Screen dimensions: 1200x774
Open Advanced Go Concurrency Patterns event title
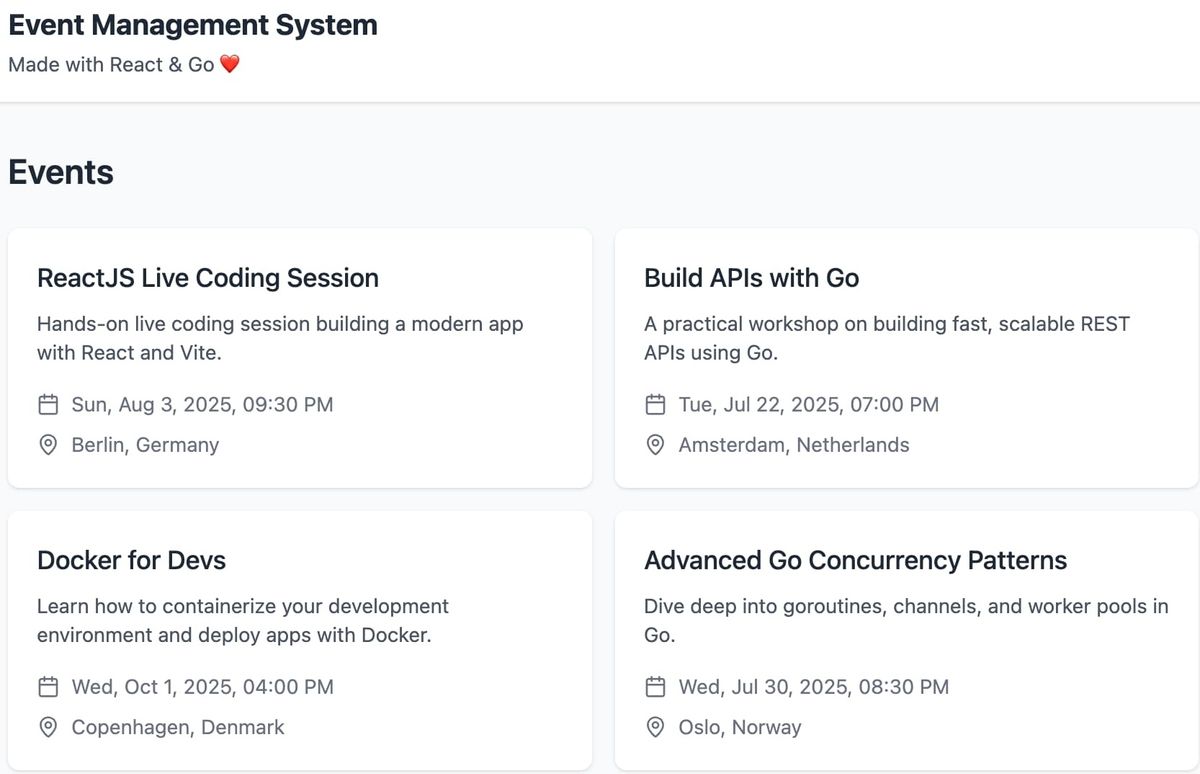coord(855,560)
